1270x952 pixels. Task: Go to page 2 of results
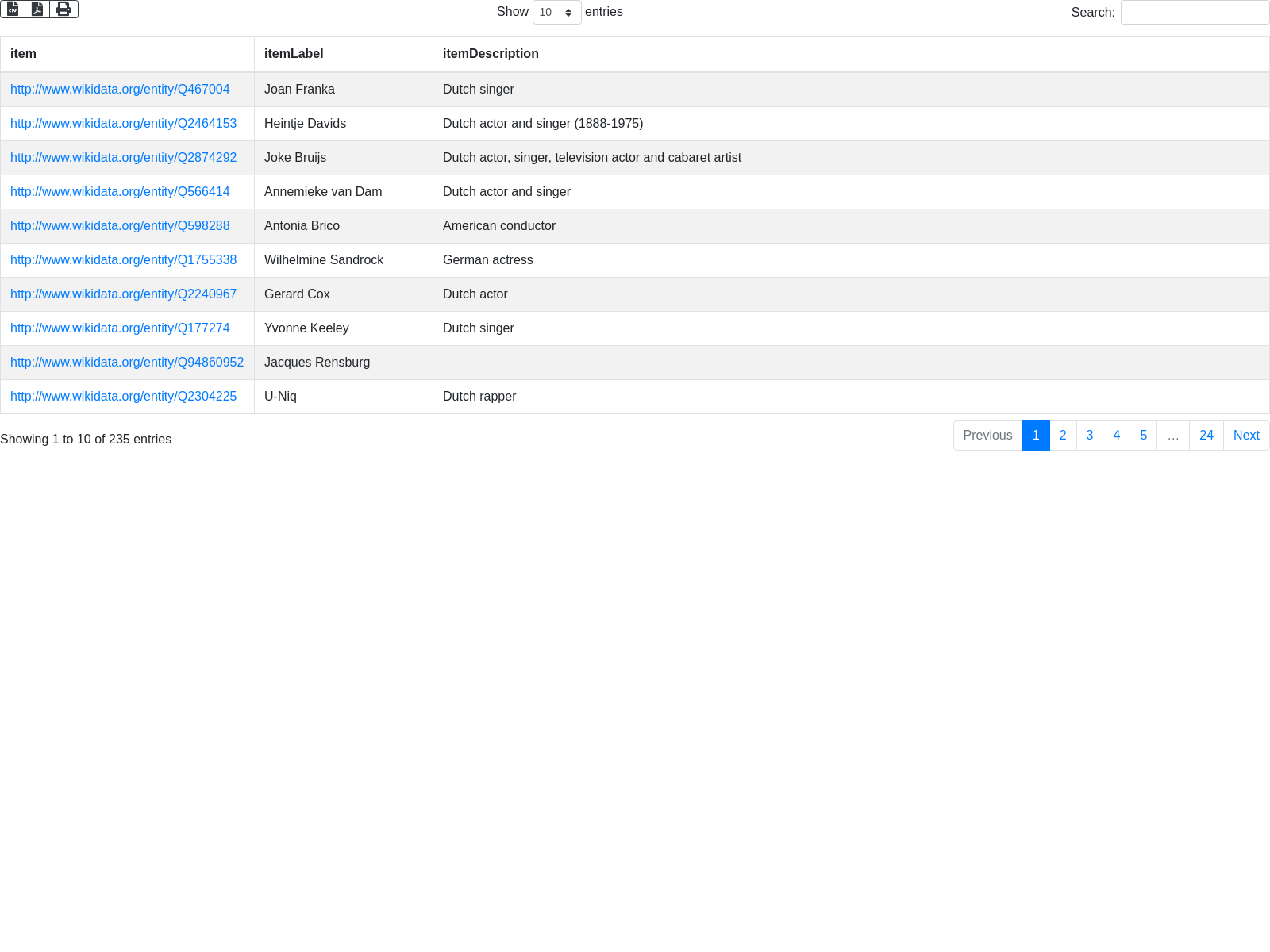[x=1063, y=436]
